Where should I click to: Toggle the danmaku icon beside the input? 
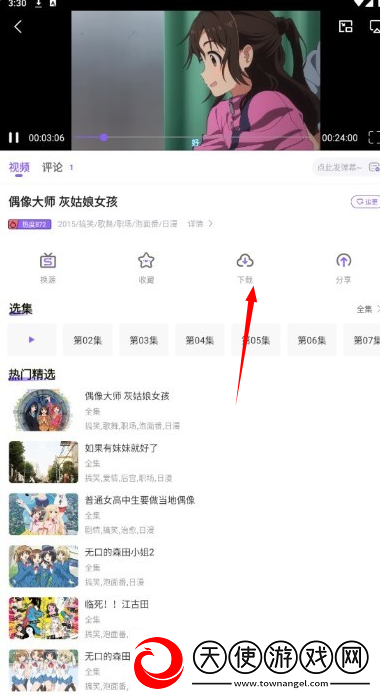[x=374, y=168]
